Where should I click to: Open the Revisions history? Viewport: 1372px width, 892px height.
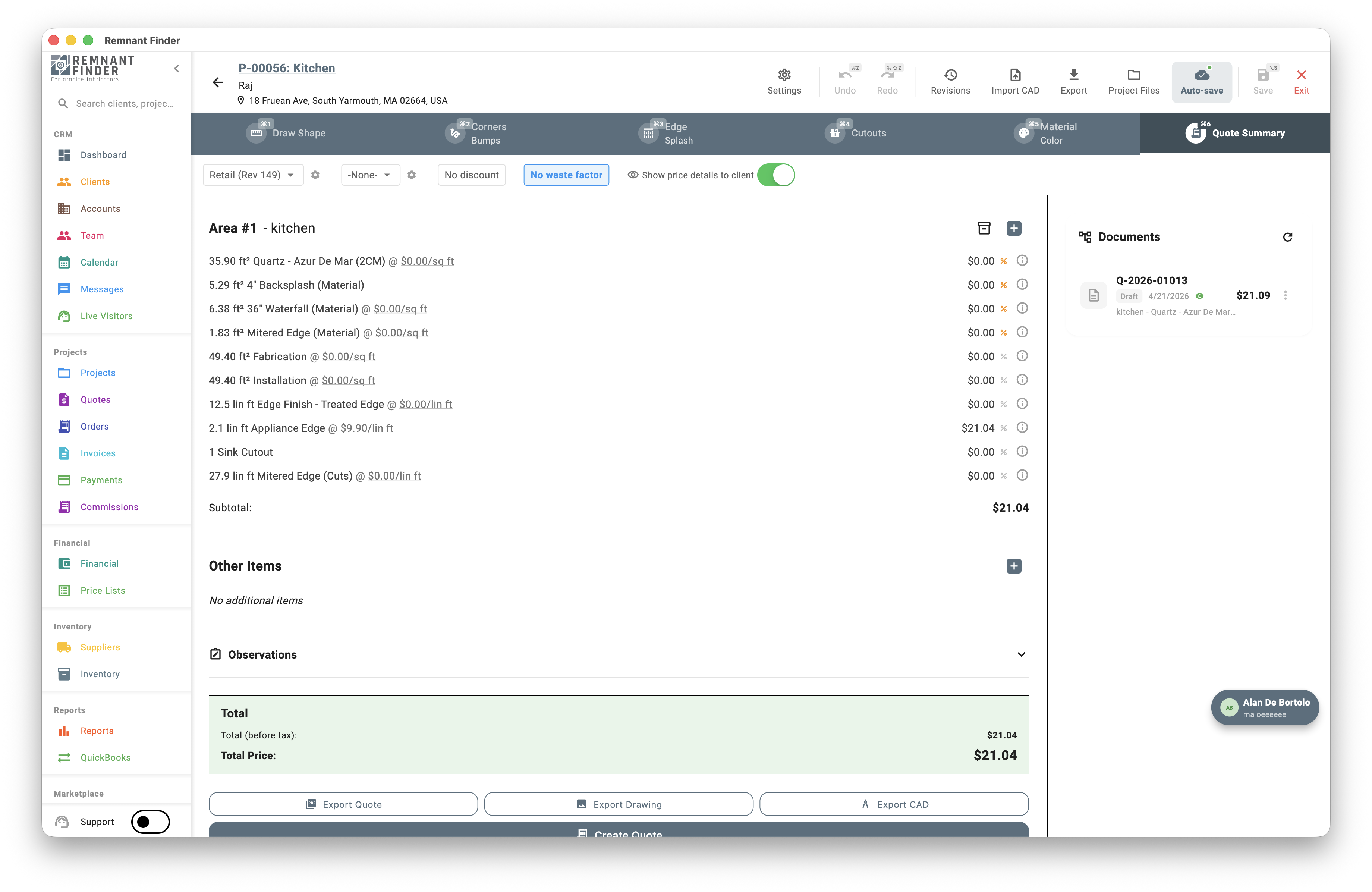coord(950,81)
